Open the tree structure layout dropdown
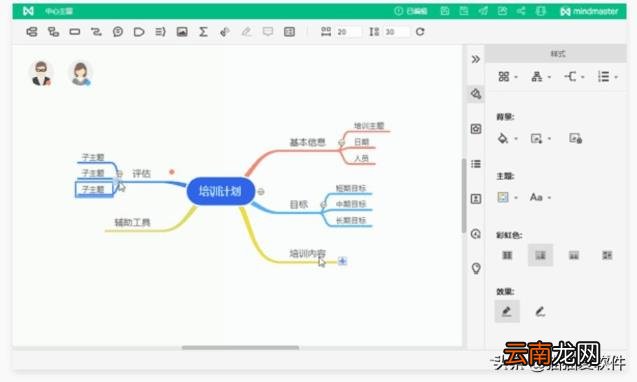The height and width of the screenshot is (382, 637). (541, 76)
